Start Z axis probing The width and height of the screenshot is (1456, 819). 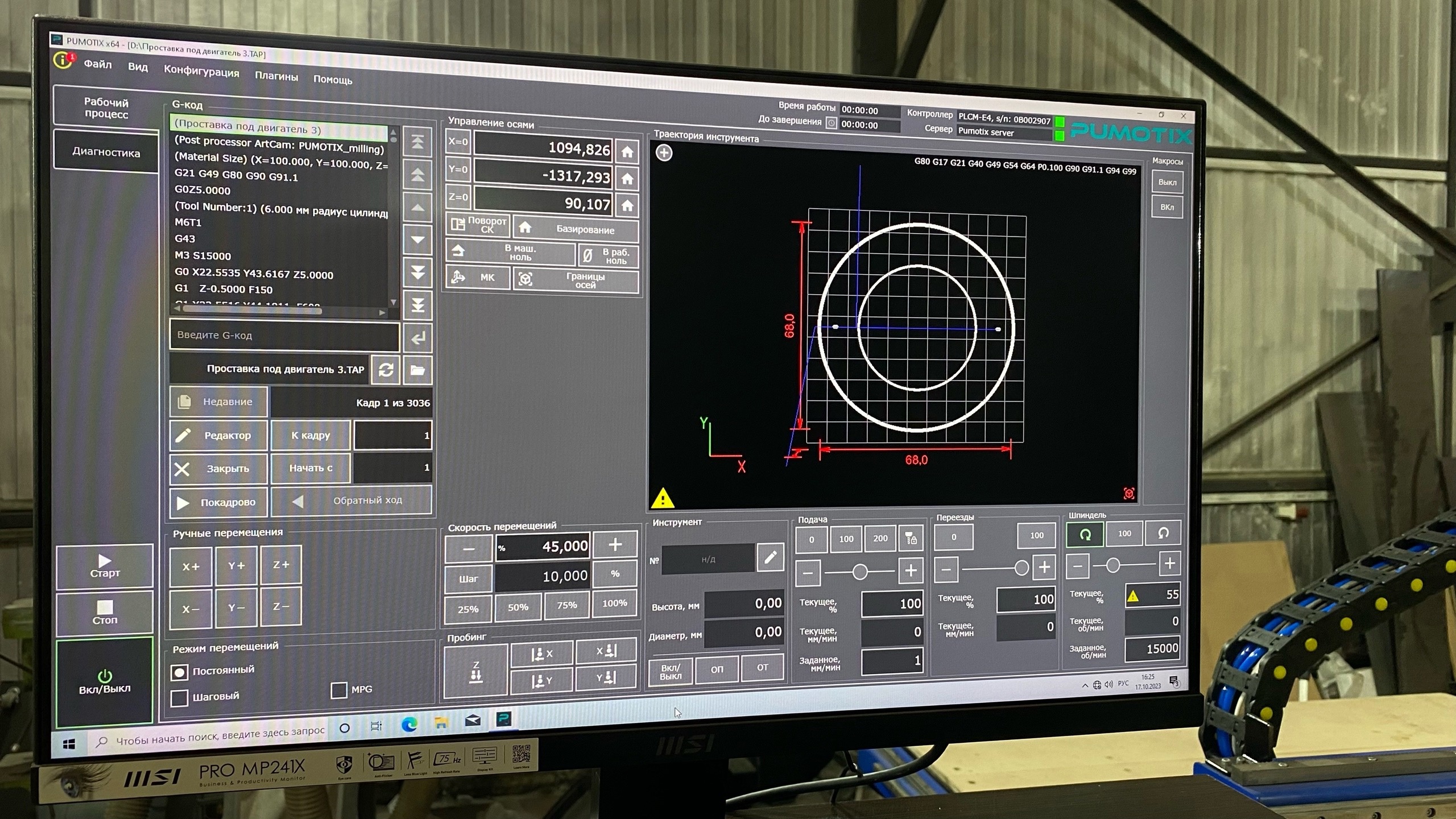pyautogui.click(x=476, y=672)
